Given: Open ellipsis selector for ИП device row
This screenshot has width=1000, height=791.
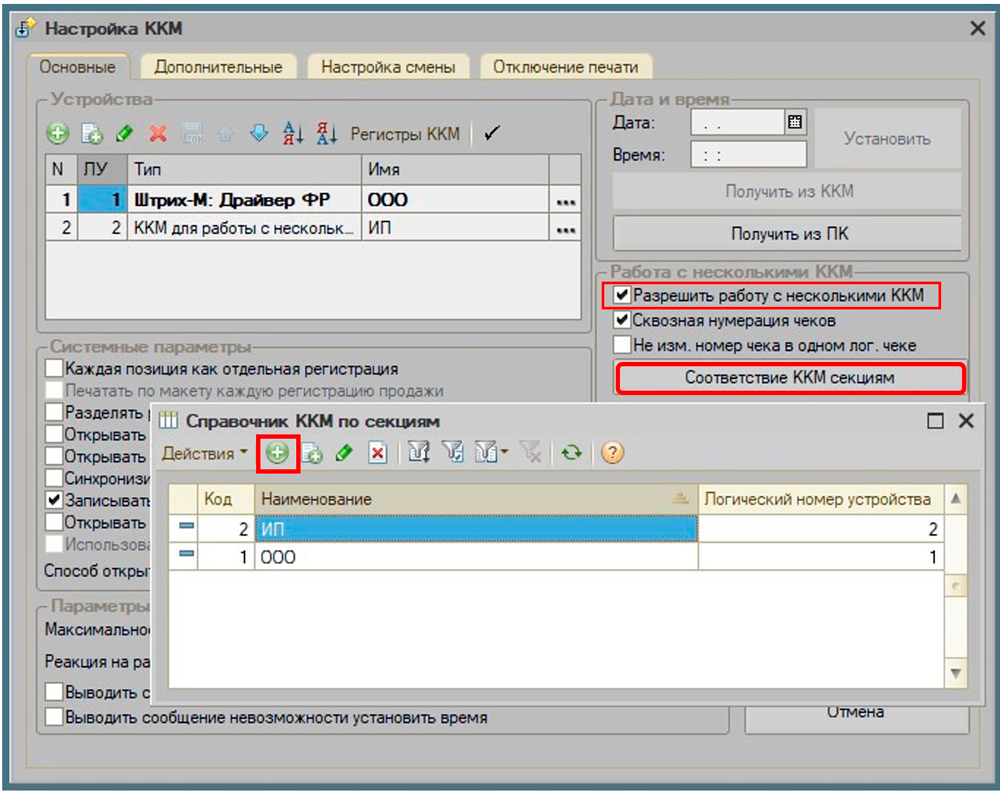Looking at the screenshot, I should [x=566, y=228].
